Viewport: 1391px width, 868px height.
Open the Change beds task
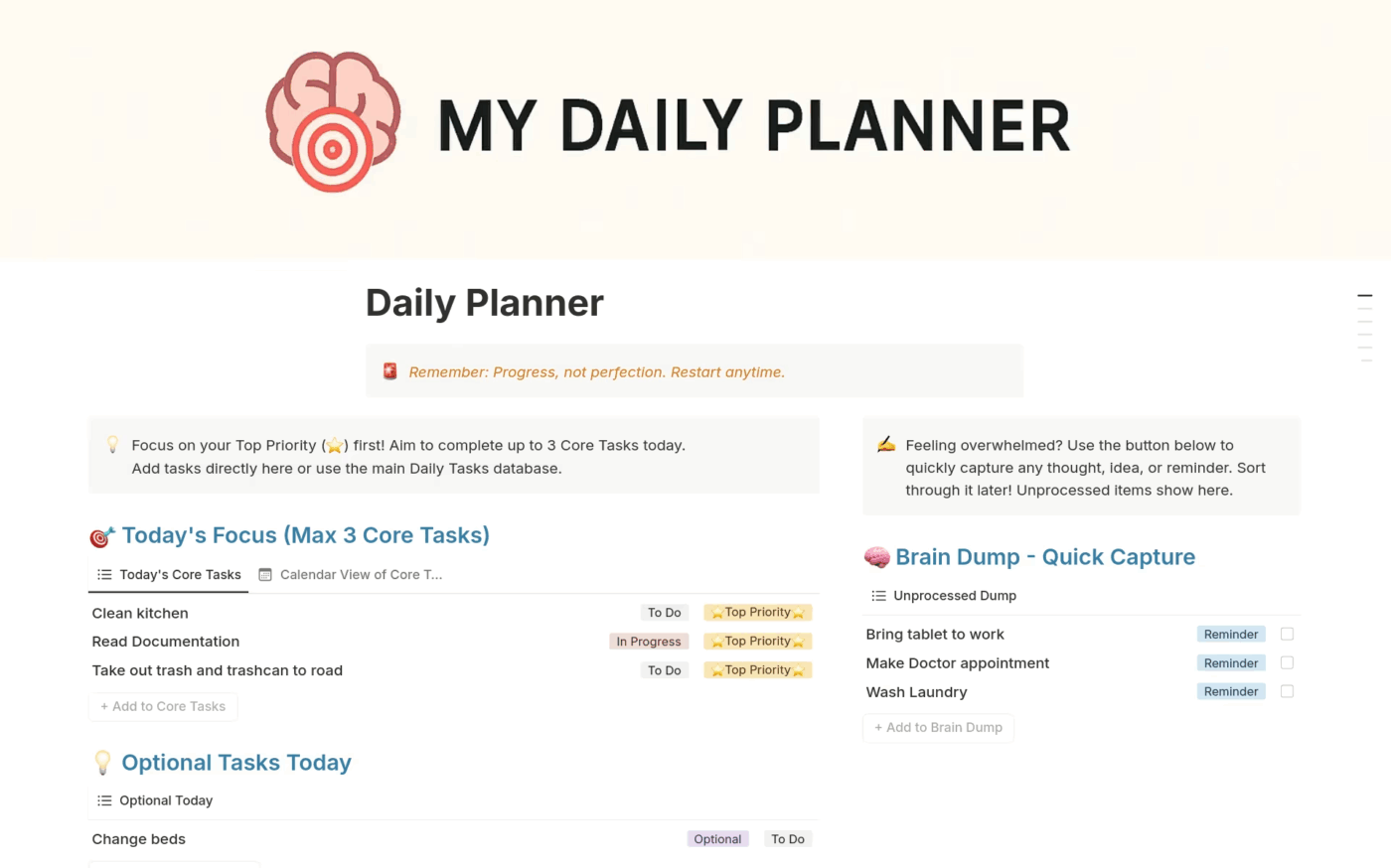click(139, 839)
